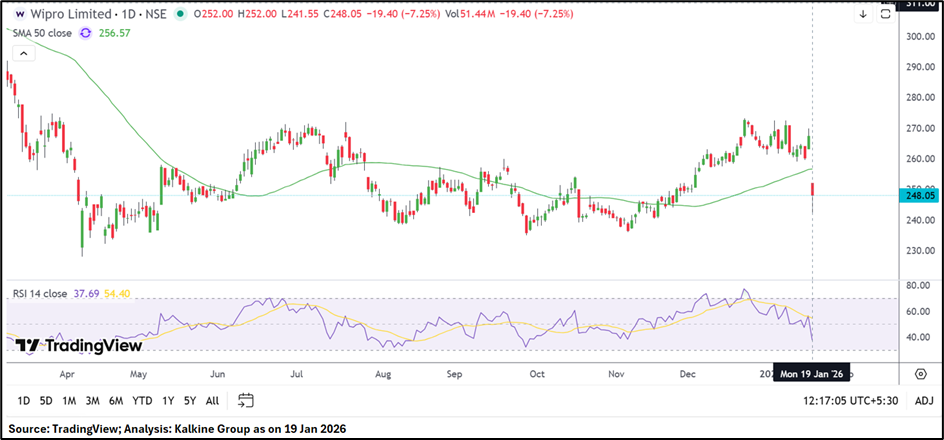944x440 pixels.
Task: Click the Mon 19 Jan '26 date marker
Action: 812,374
